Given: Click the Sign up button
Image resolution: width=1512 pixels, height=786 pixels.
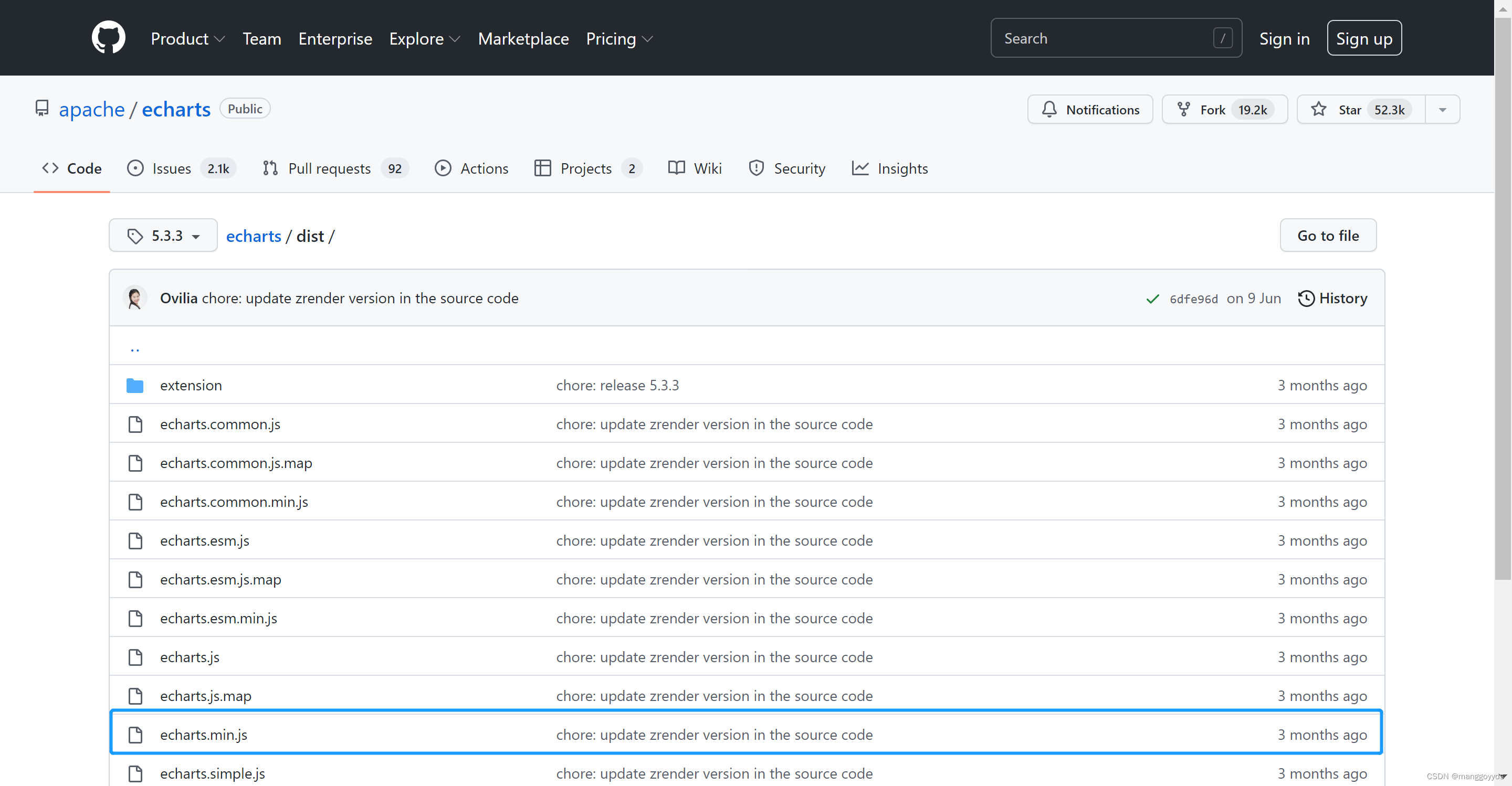Looking at the screenshot, I should click(x=1364, y=38).
